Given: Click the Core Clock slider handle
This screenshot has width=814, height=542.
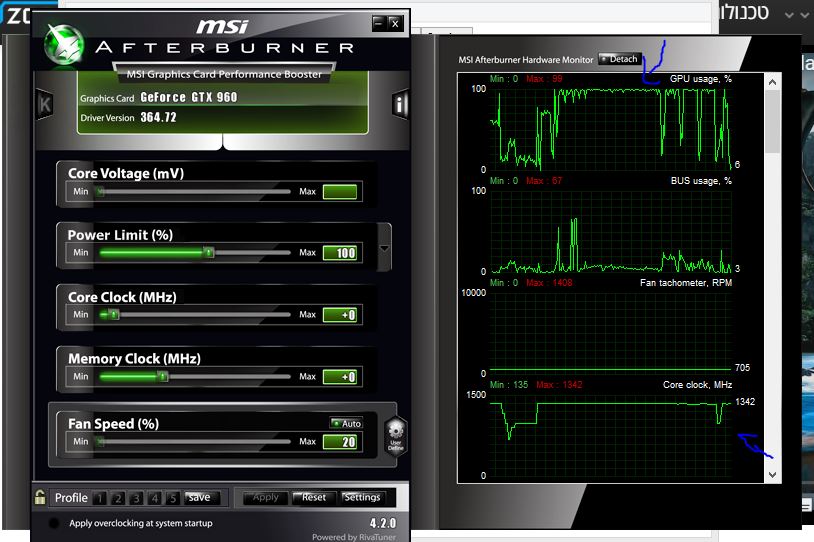Looking at the screenshot, I should click(114, 315).
